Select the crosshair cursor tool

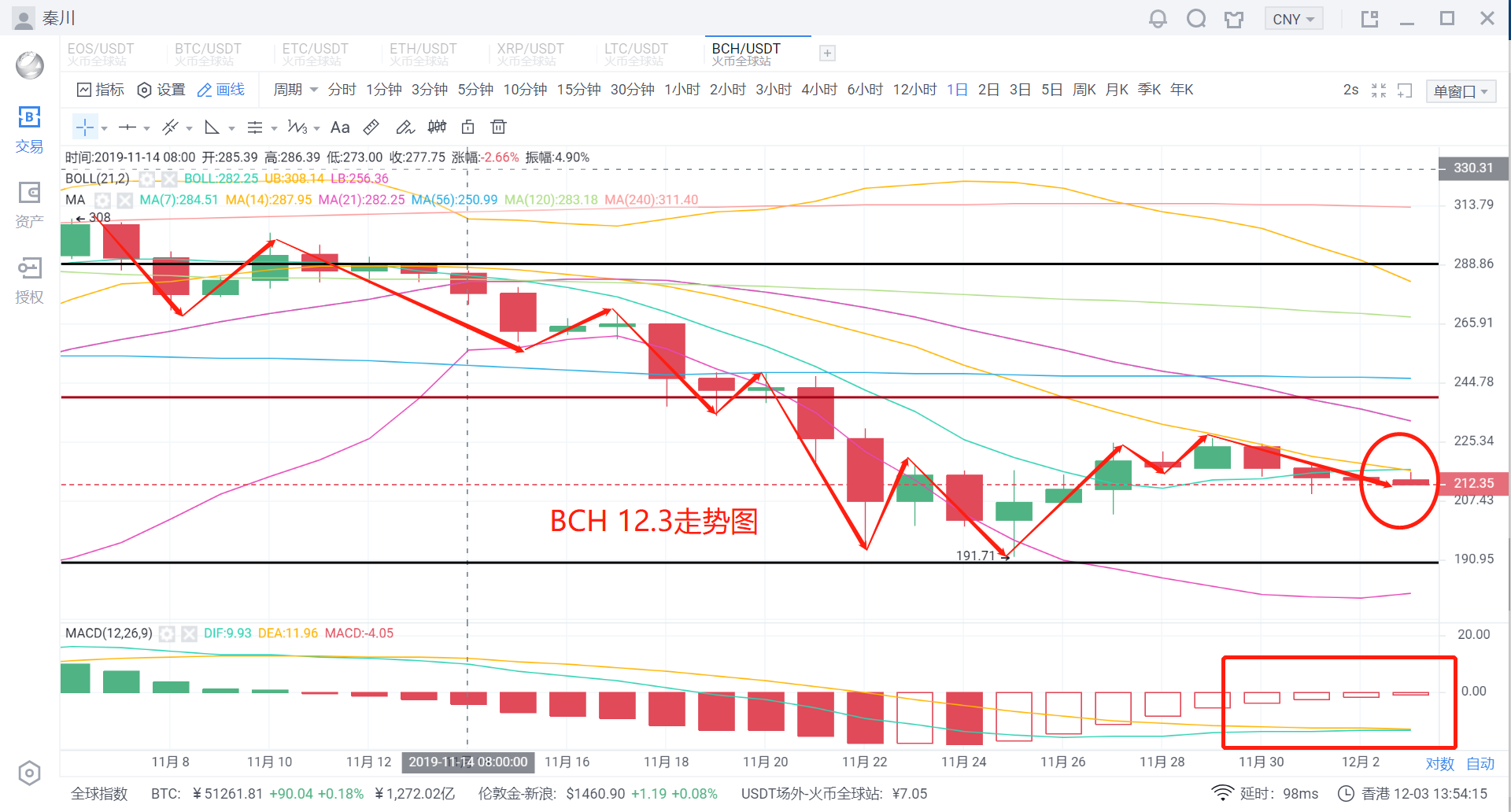(x=85, y=127)
